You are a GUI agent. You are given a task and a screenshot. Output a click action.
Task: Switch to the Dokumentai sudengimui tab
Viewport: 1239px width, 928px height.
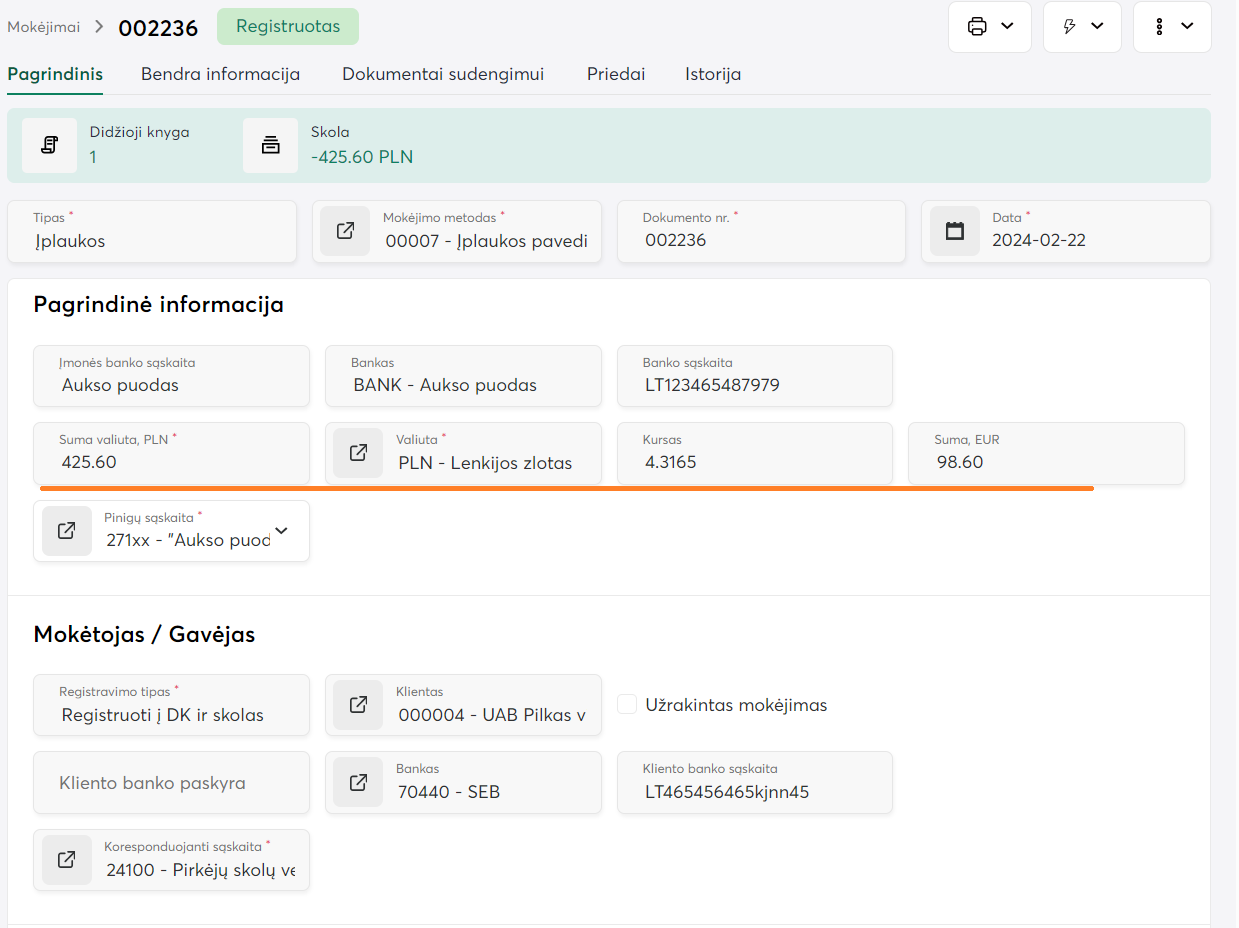pos(443,74)
